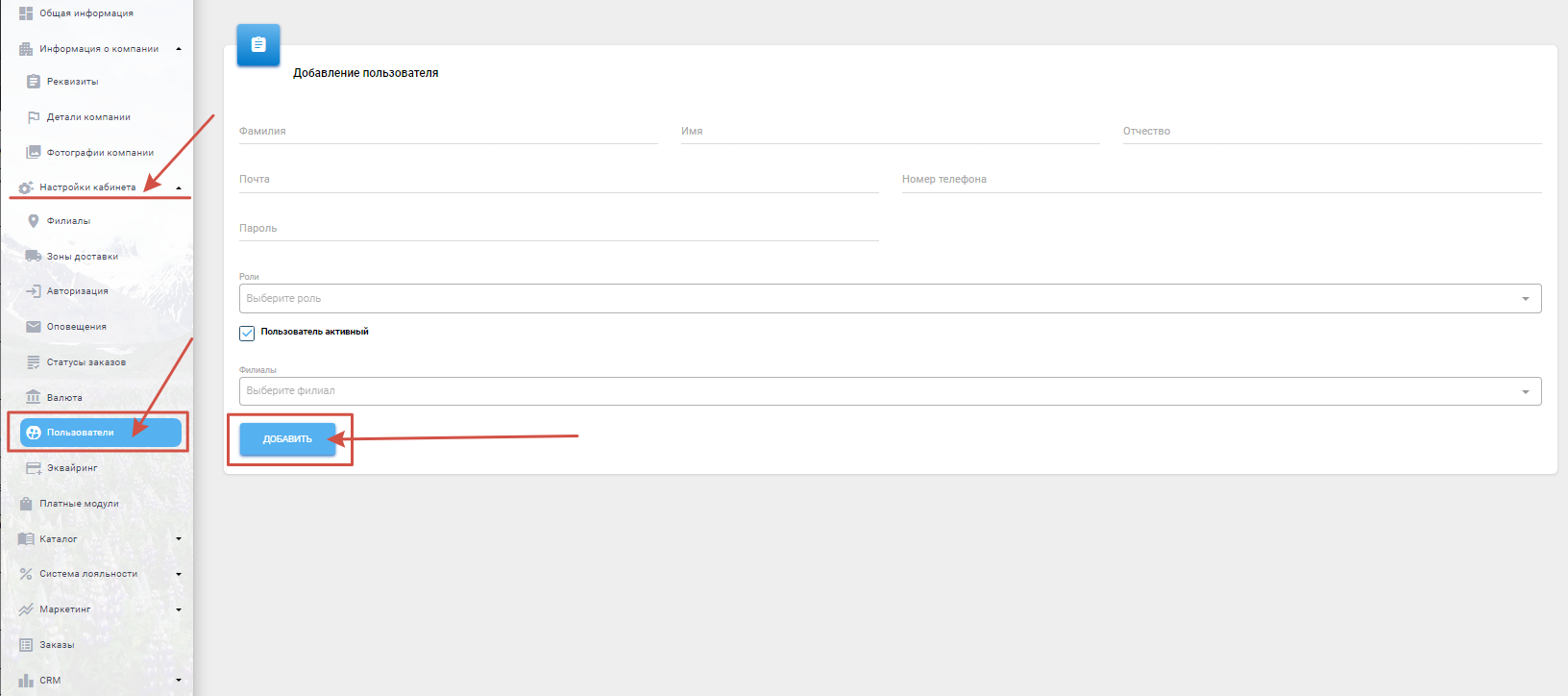
Task: Open the Выберите филиал dropdown
Action: pyautogui.click(x=890, y=391)
